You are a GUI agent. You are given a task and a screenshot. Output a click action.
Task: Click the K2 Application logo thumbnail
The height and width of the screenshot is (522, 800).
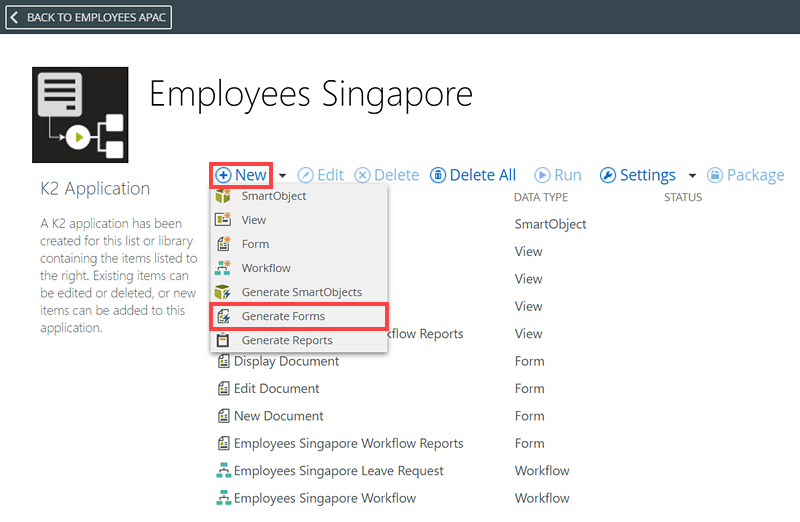pyautogui.click(x=80, y=115)
